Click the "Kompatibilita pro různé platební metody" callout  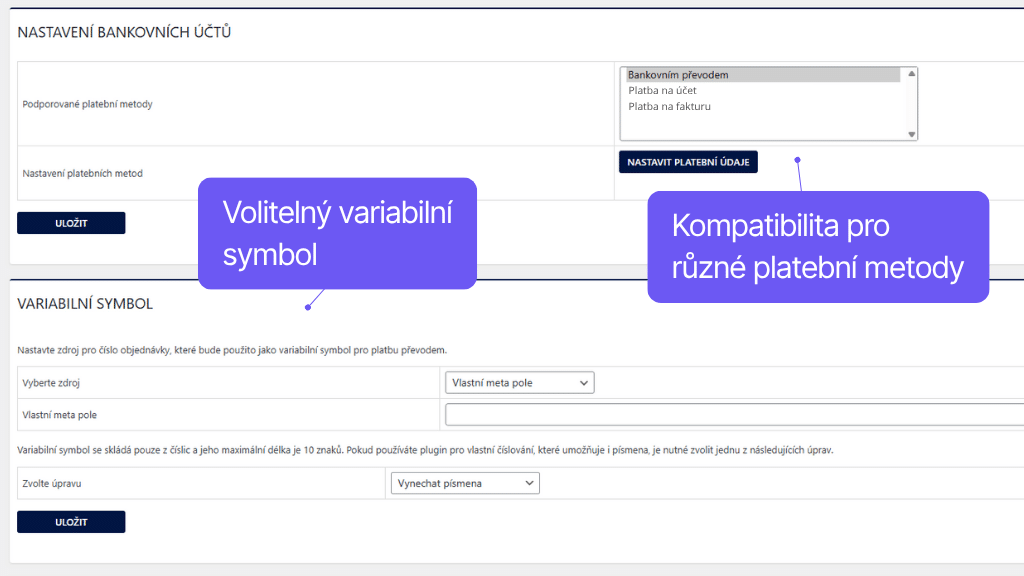817,247
